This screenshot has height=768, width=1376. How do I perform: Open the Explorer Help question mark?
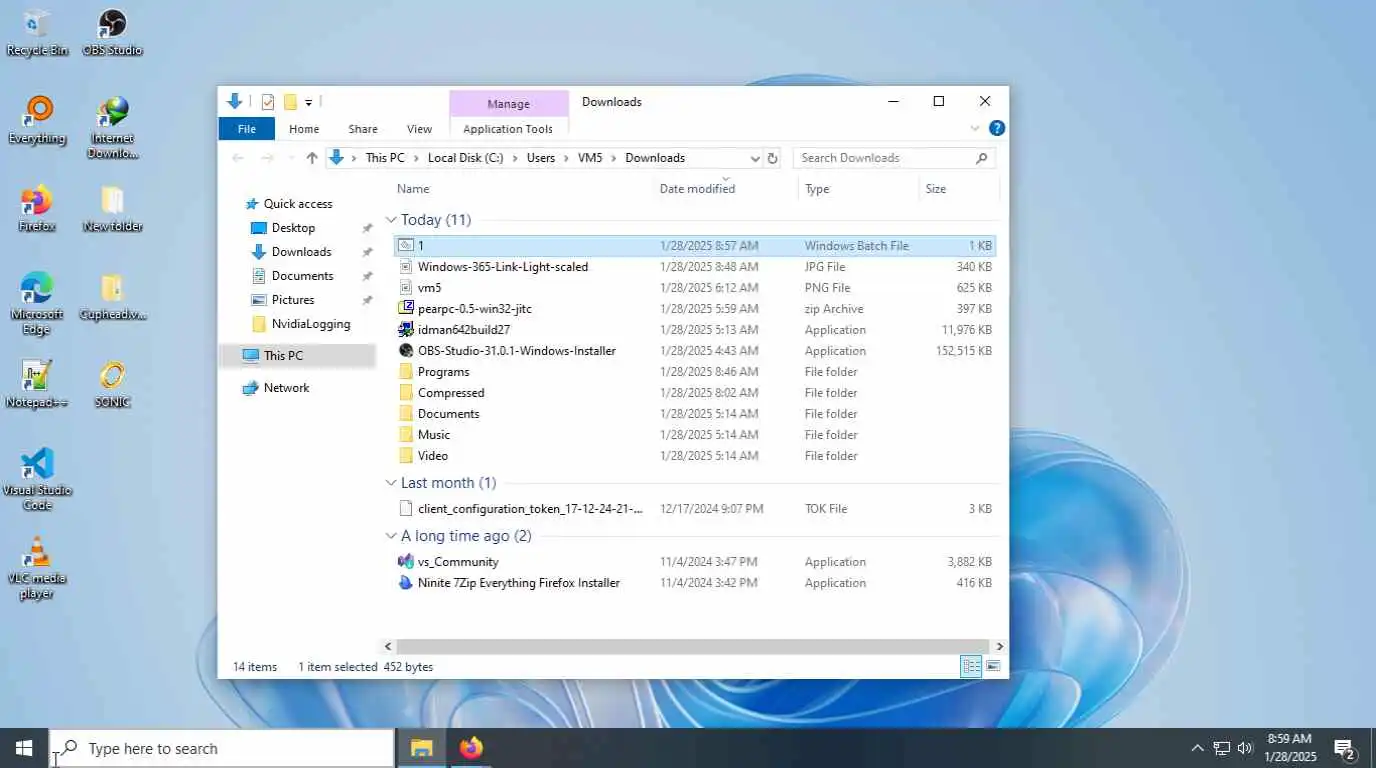pyautogui.click(x=996, y=128)
